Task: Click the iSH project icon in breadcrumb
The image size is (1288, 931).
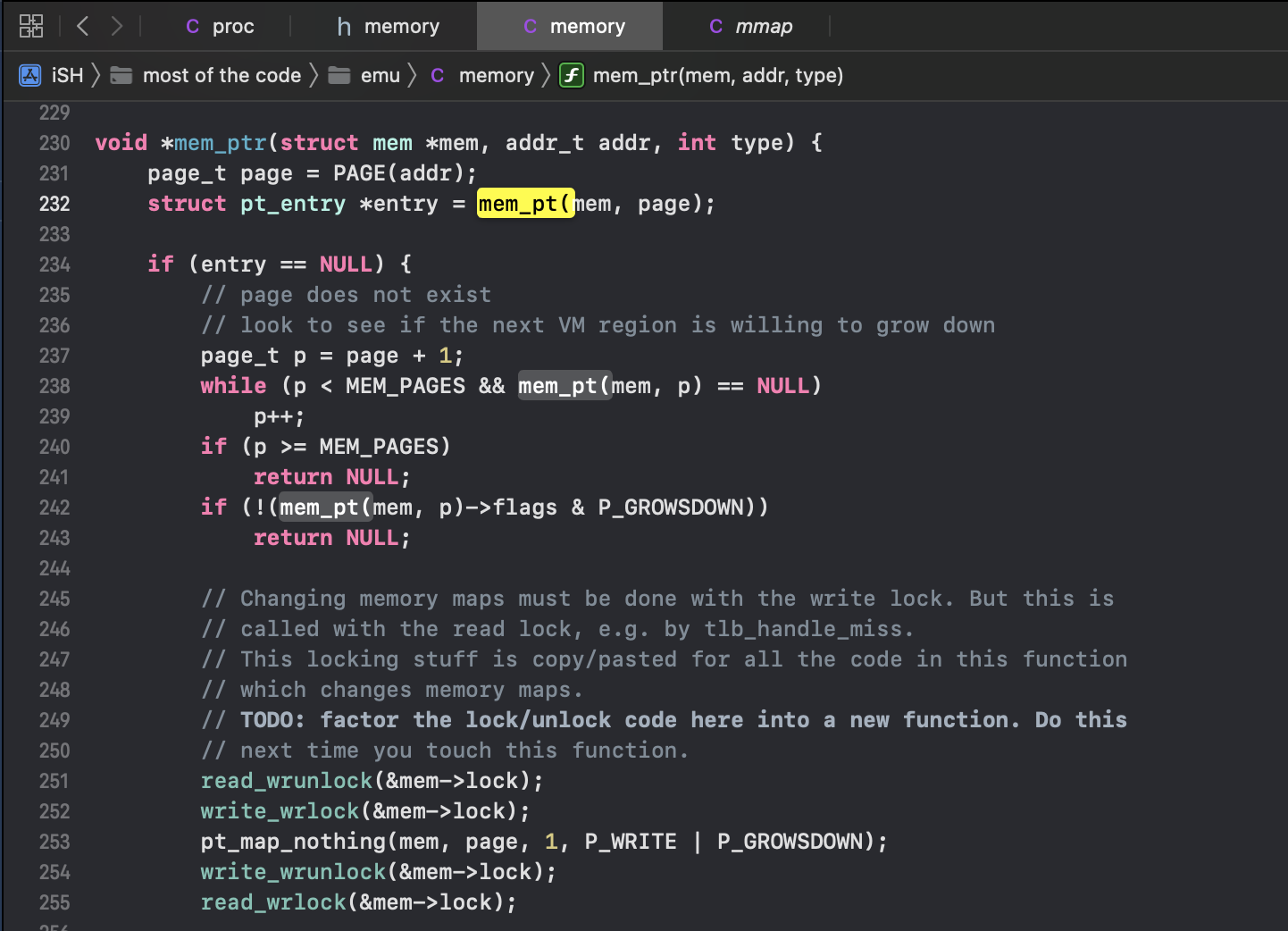Action: (29, 75)
